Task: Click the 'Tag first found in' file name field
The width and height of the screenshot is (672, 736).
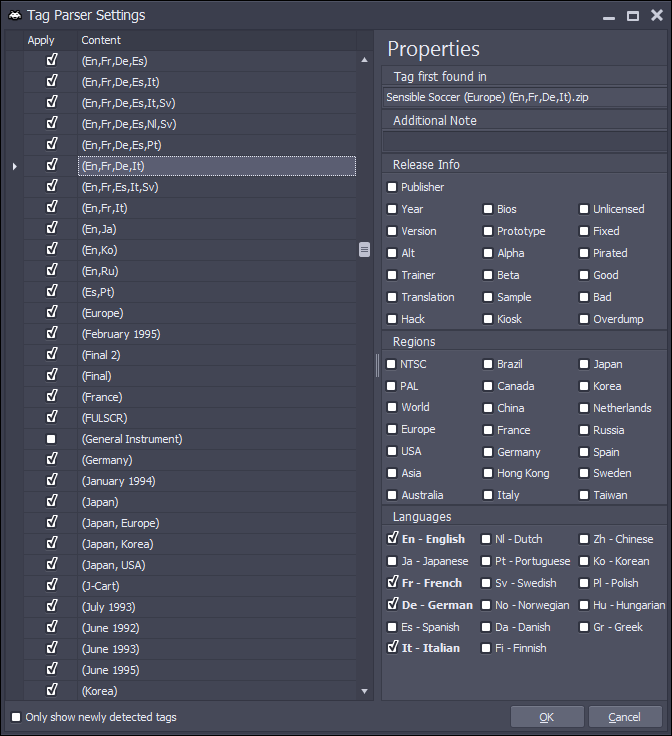Action: click(525, 97)
